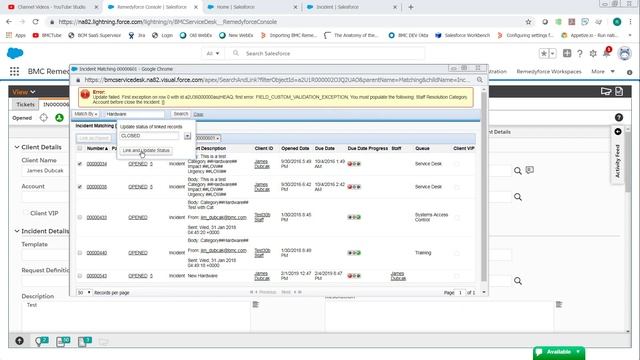This screenshot has width=640, height=360.
Task: Switch to the Channel Videos YouTube Studio tab
Action: tap(52, 7)
